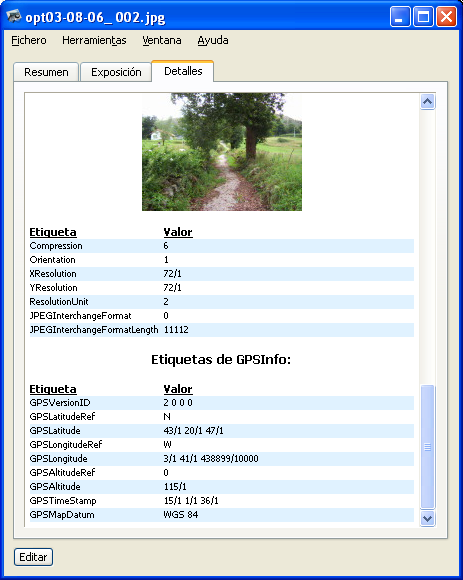
Task: Select the Detalles tab
Action: 183,71
